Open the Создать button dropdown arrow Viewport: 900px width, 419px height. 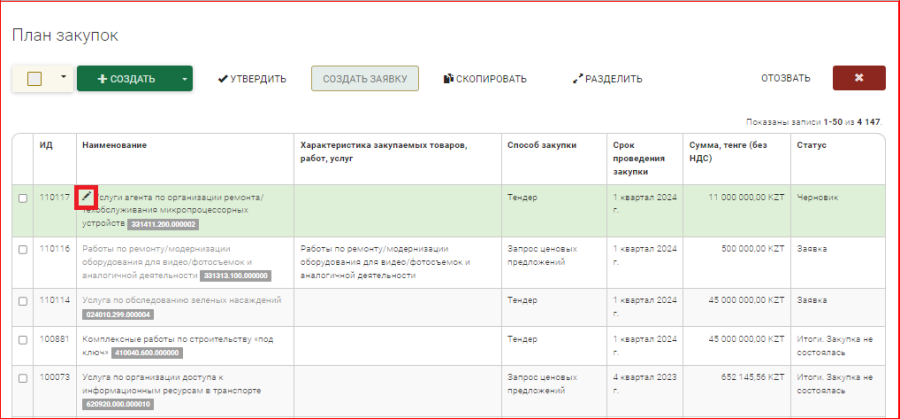tap(183, 79)
